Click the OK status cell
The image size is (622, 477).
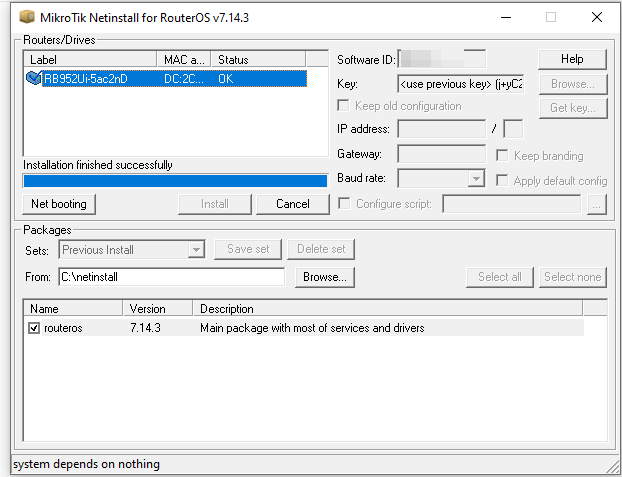[226, 79]
